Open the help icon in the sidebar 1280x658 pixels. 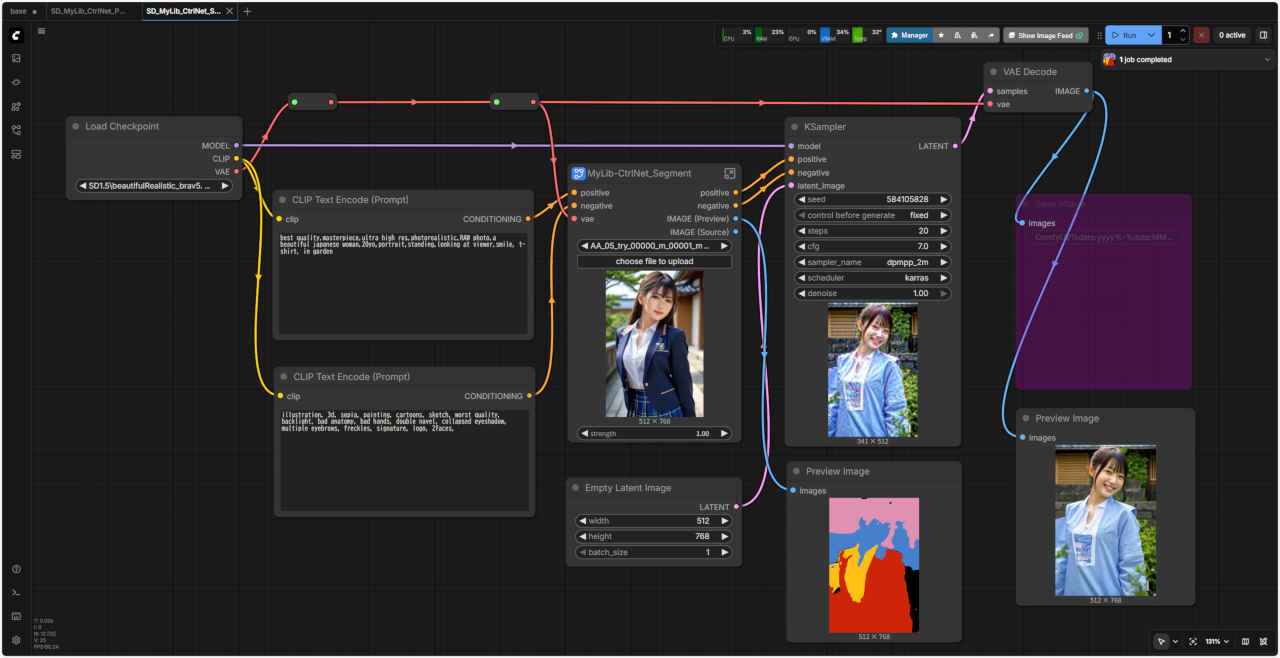click(16, 569)
